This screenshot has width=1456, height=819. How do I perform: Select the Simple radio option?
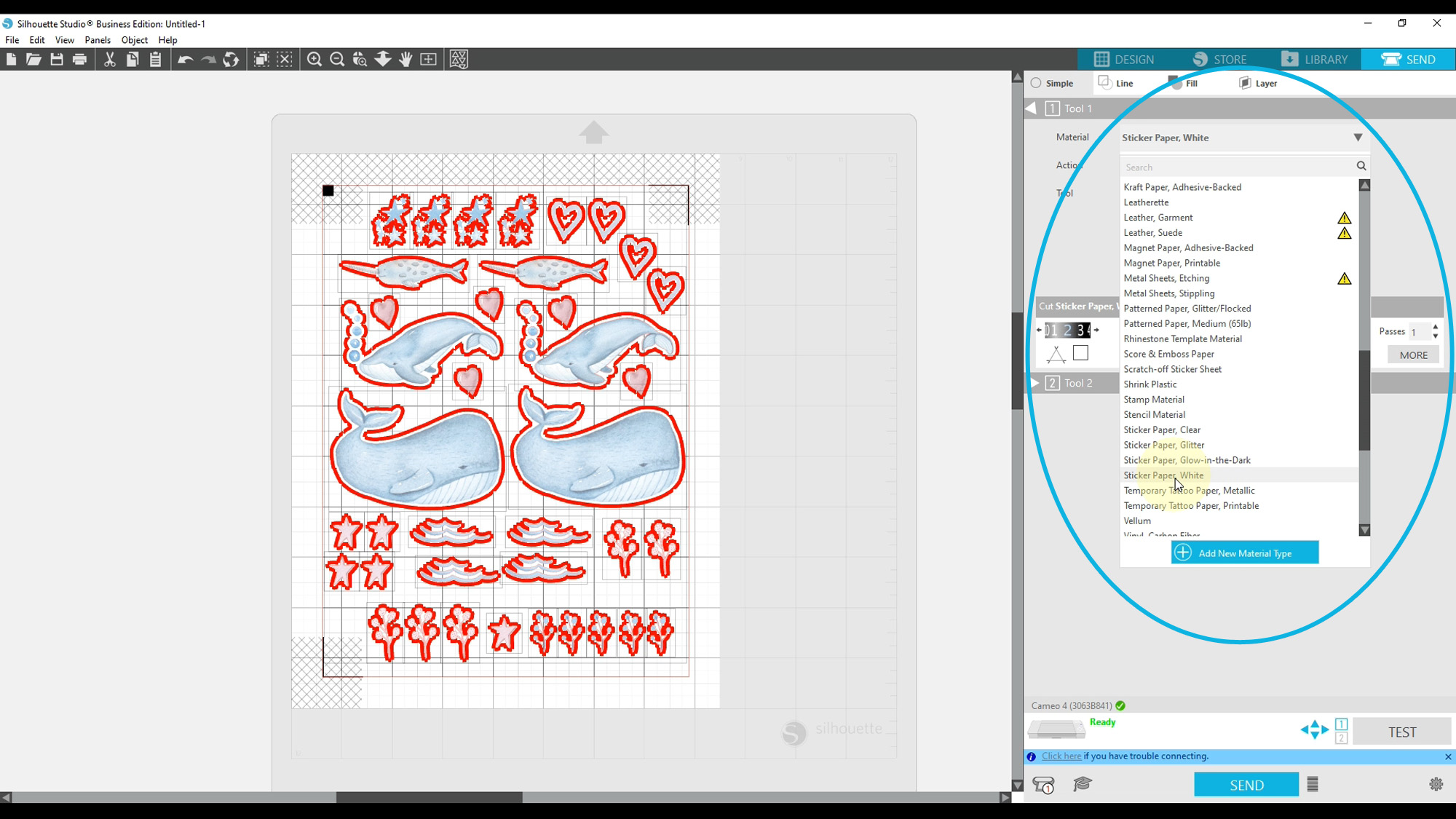(1036, 83)
